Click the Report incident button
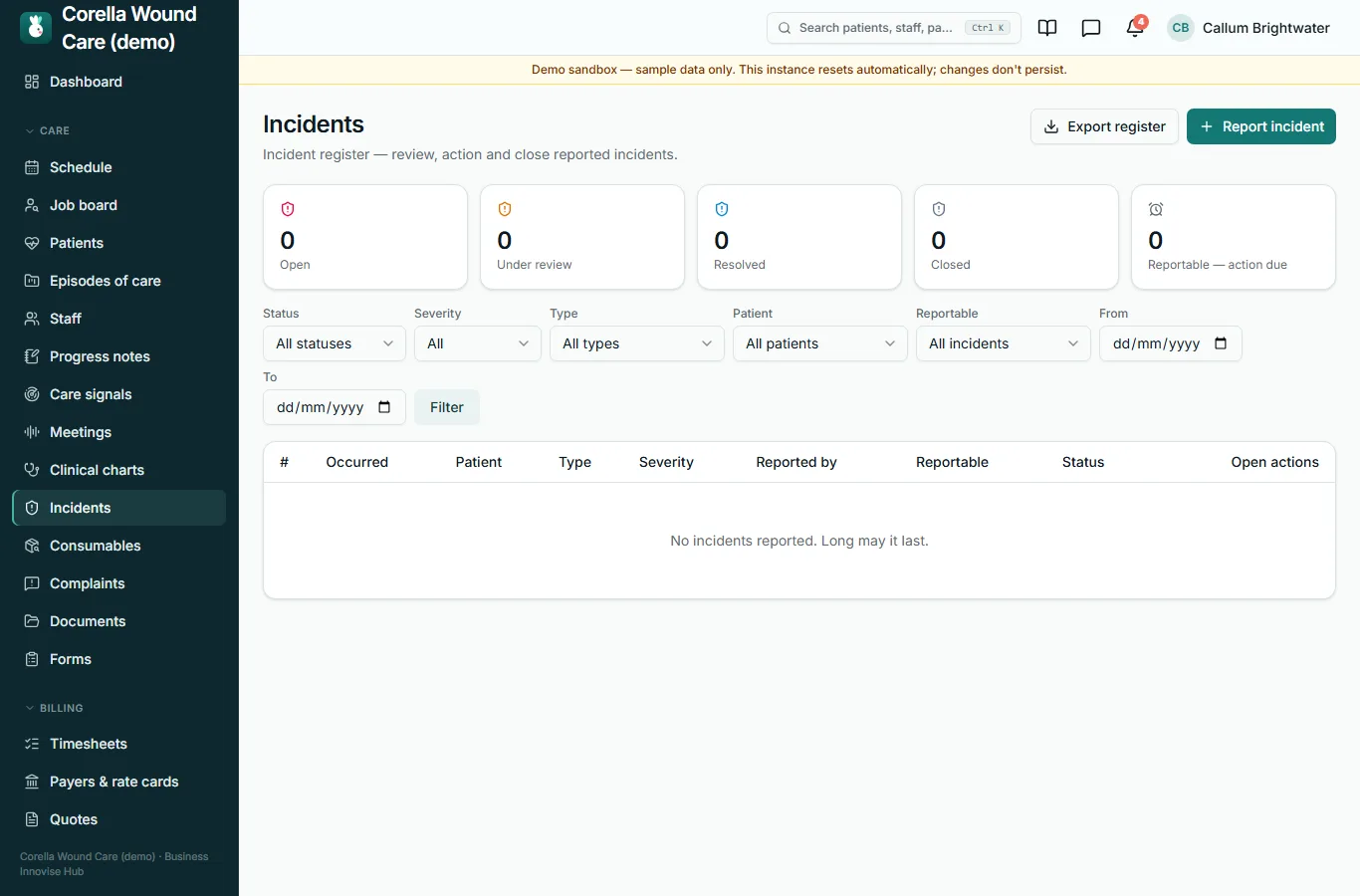 click(1261, 126)
